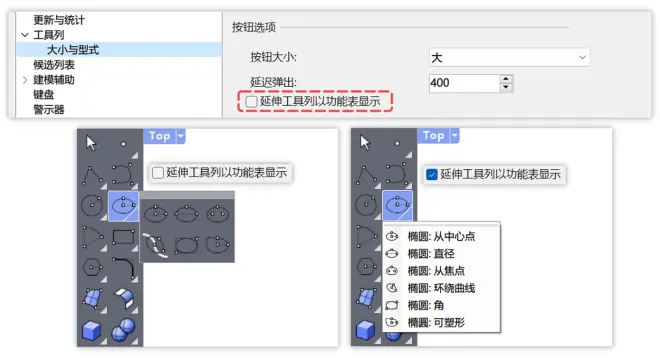
Task: Select the highlighted Ellipse tool in left toolbar
Action: coord(123,206)
